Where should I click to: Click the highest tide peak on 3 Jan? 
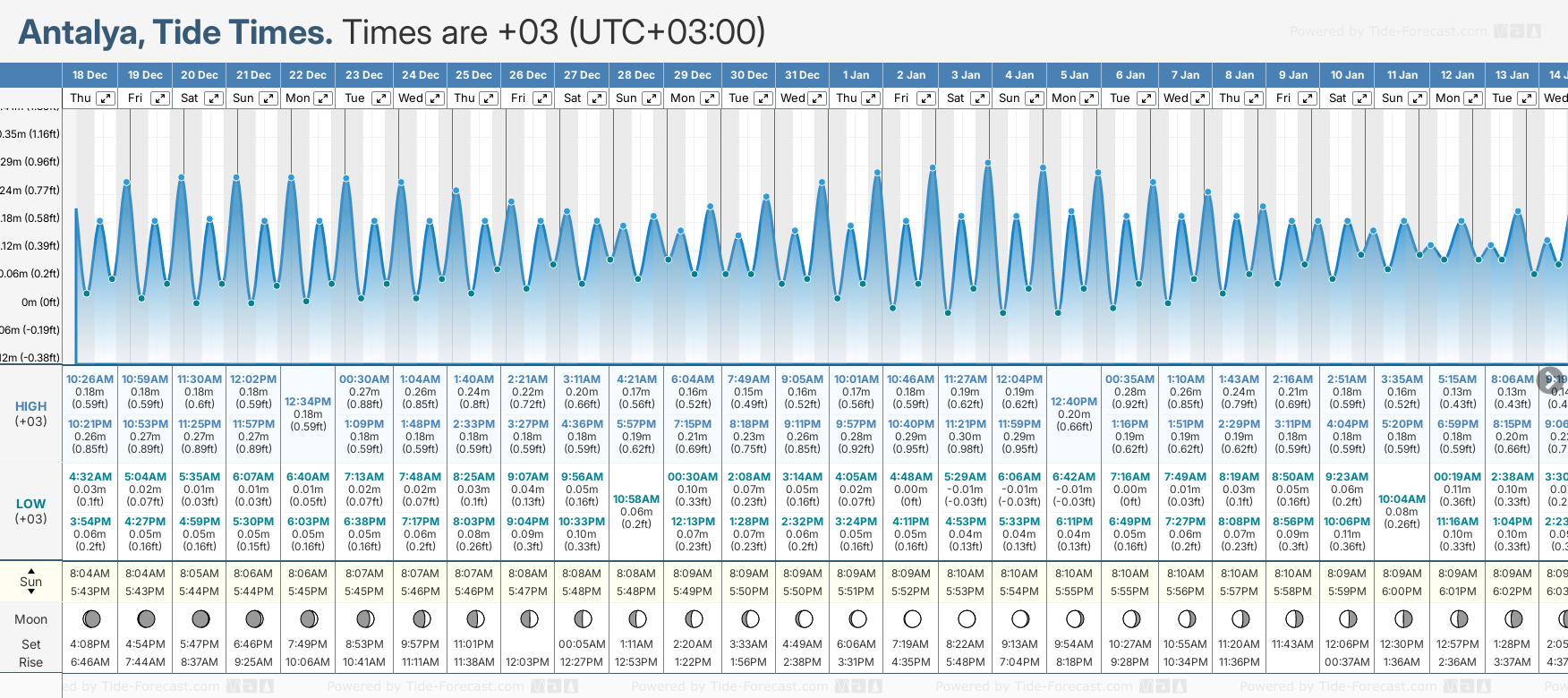tap(988, 164)
